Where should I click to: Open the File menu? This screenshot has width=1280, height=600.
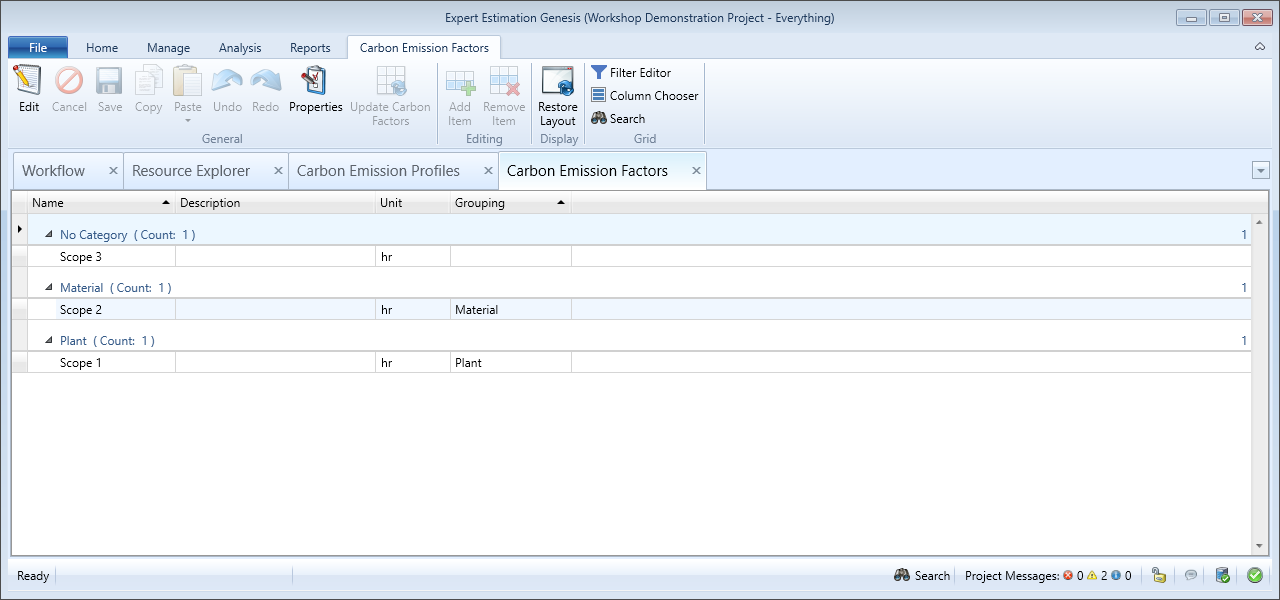[x=38, y=48]
